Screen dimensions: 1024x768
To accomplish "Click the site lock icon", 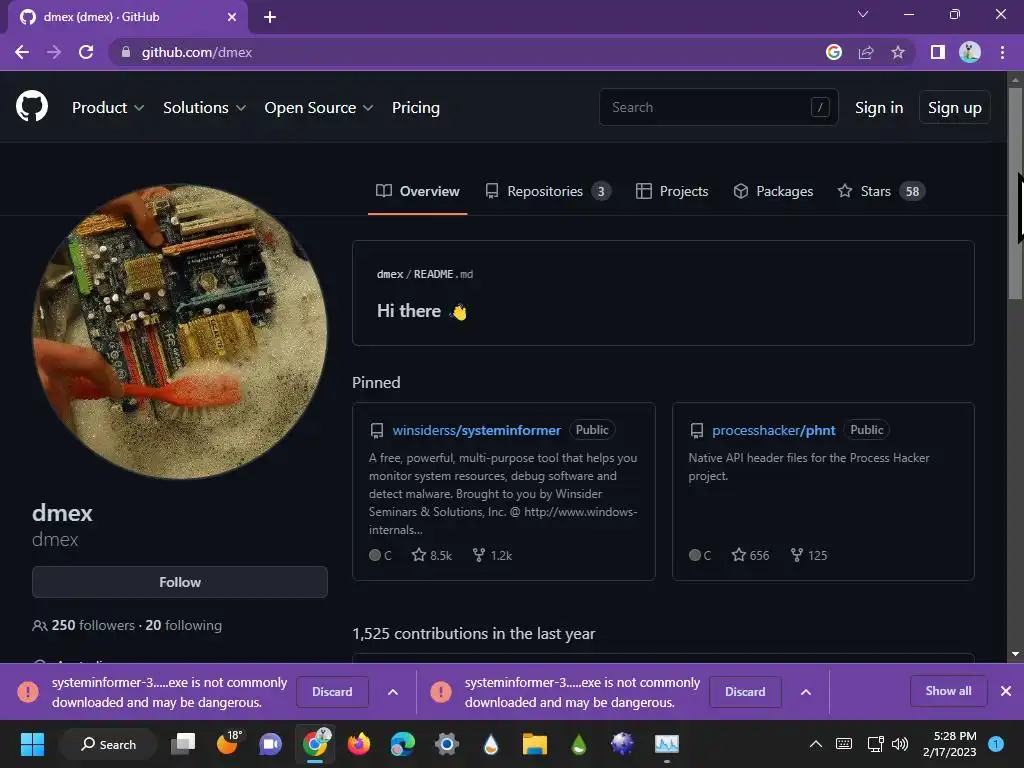I will click(125, 52).
